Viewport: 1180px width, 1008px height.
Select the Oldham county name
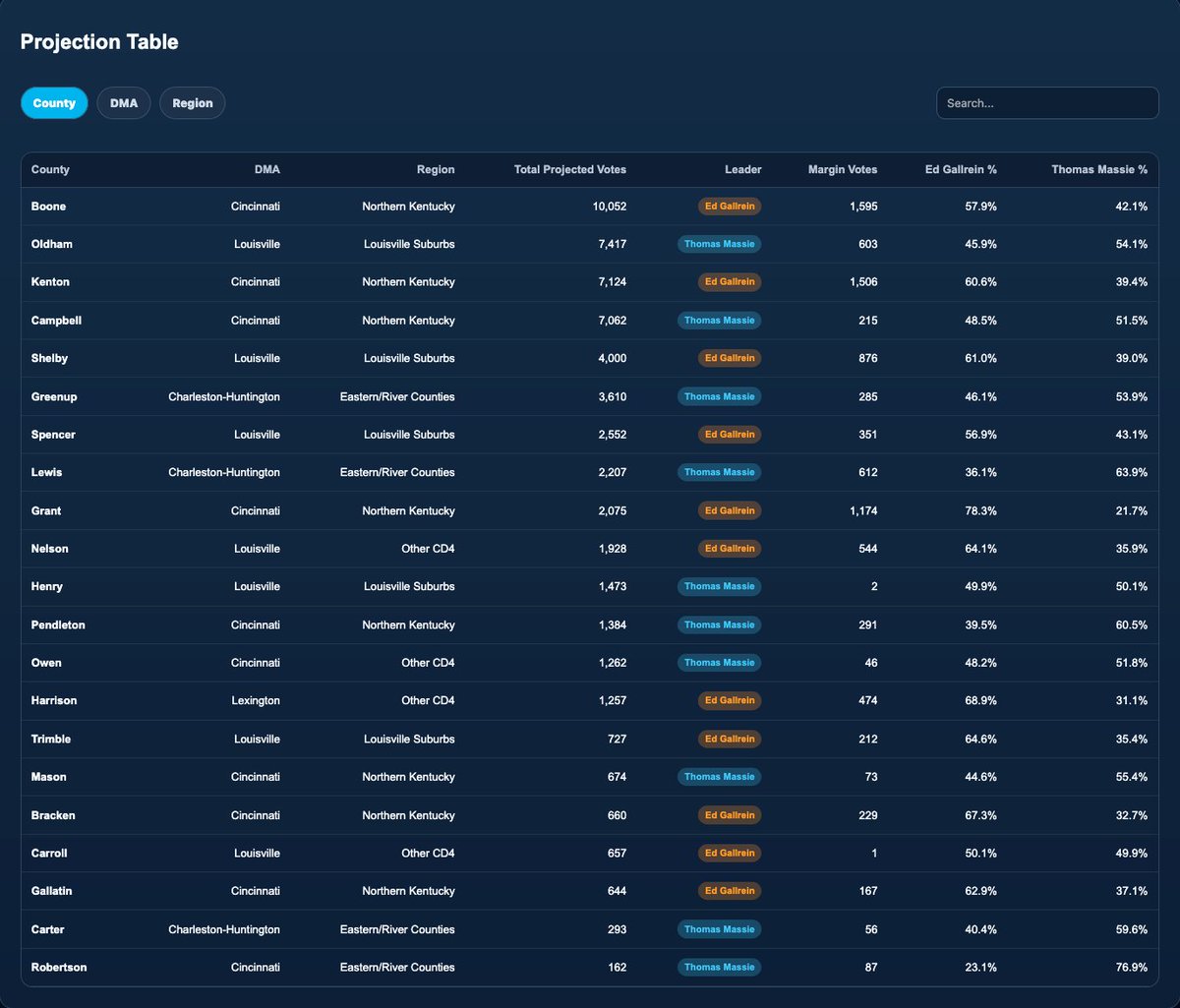pyautogui.click(x=52, y=244)
